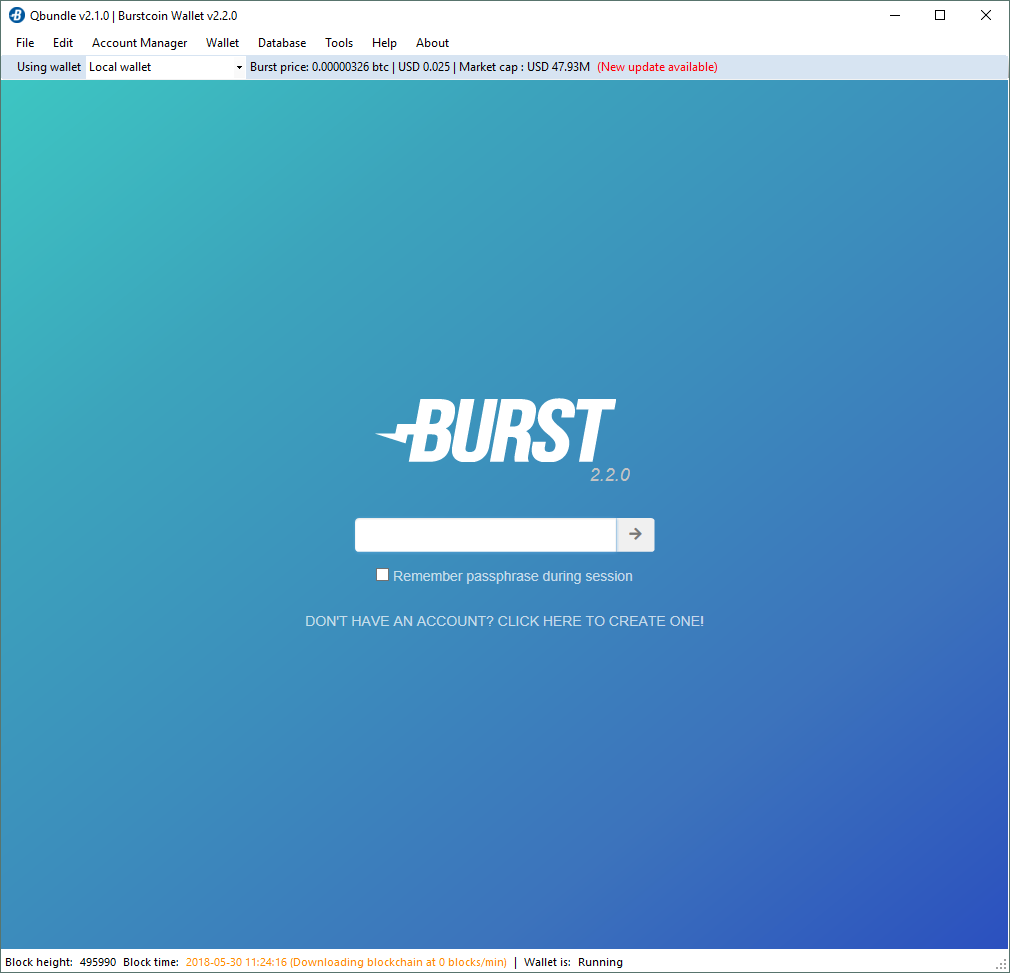Click the New update available link

[x=657, y=67]
